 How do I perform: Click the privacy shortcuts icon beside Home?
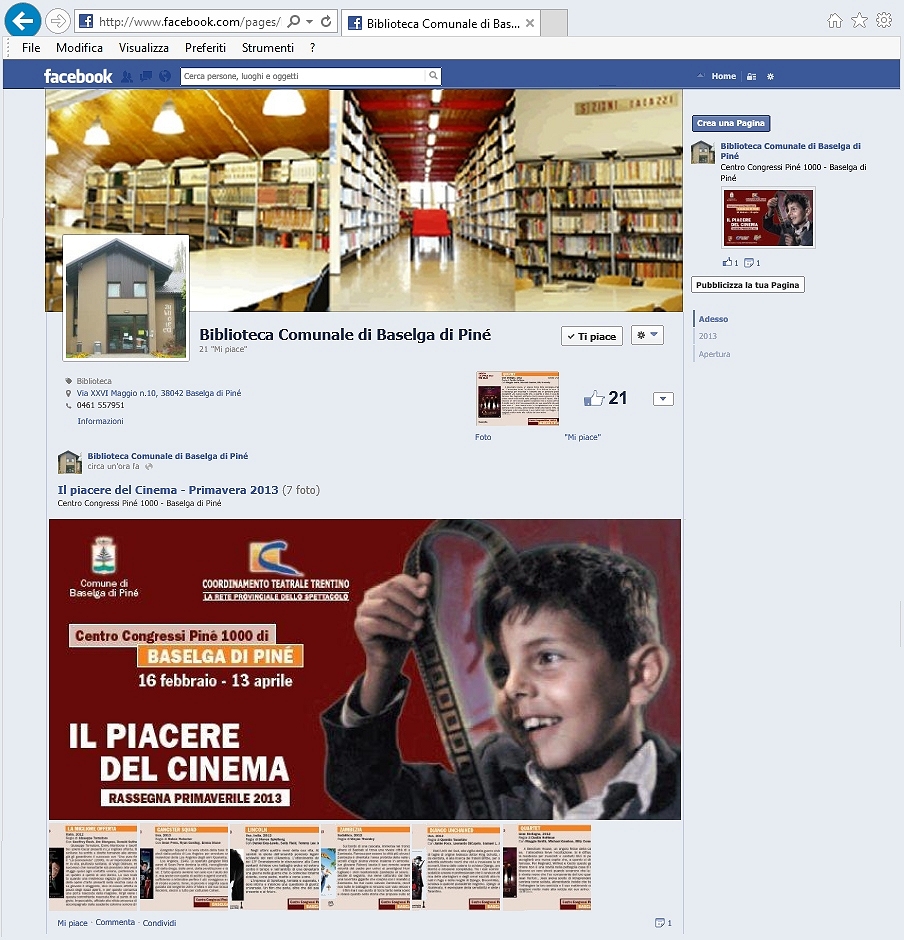click(751, 77)
